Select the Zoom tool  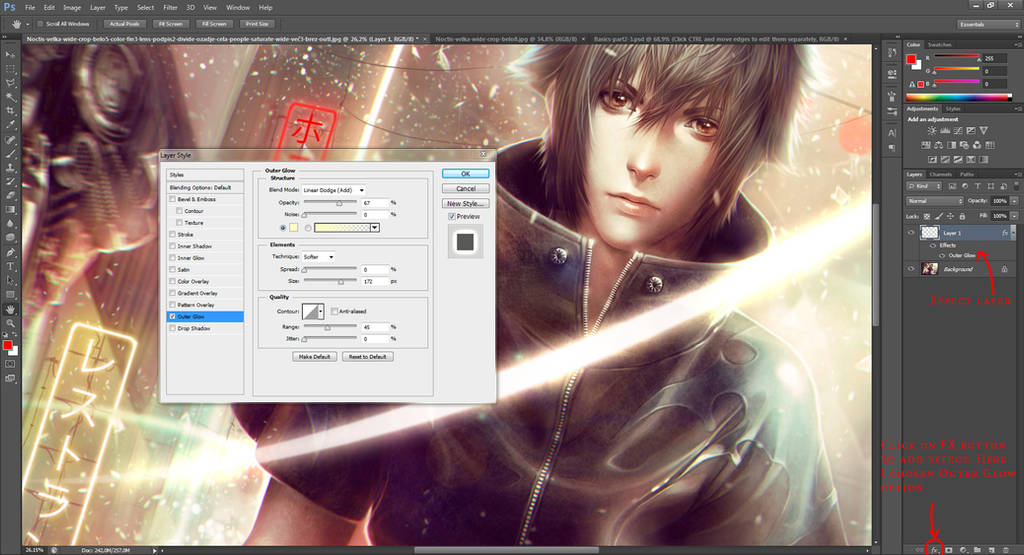(10, 323)
